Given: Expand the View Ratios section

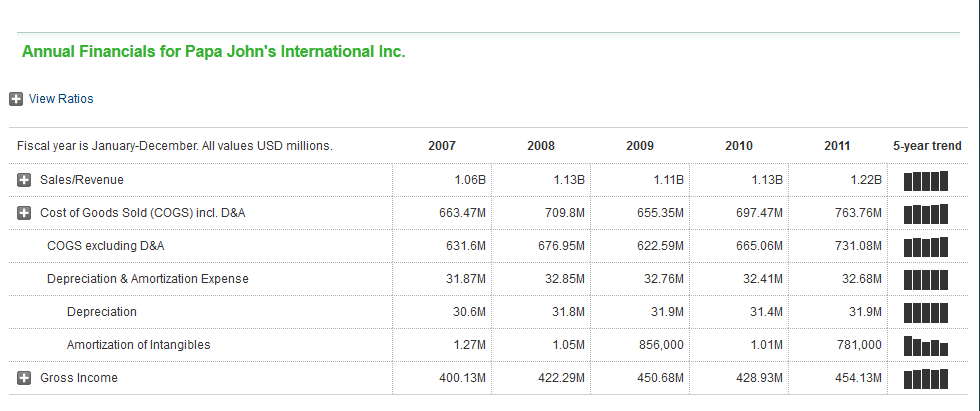Looking at the screenshot, I should pos(16,99).
